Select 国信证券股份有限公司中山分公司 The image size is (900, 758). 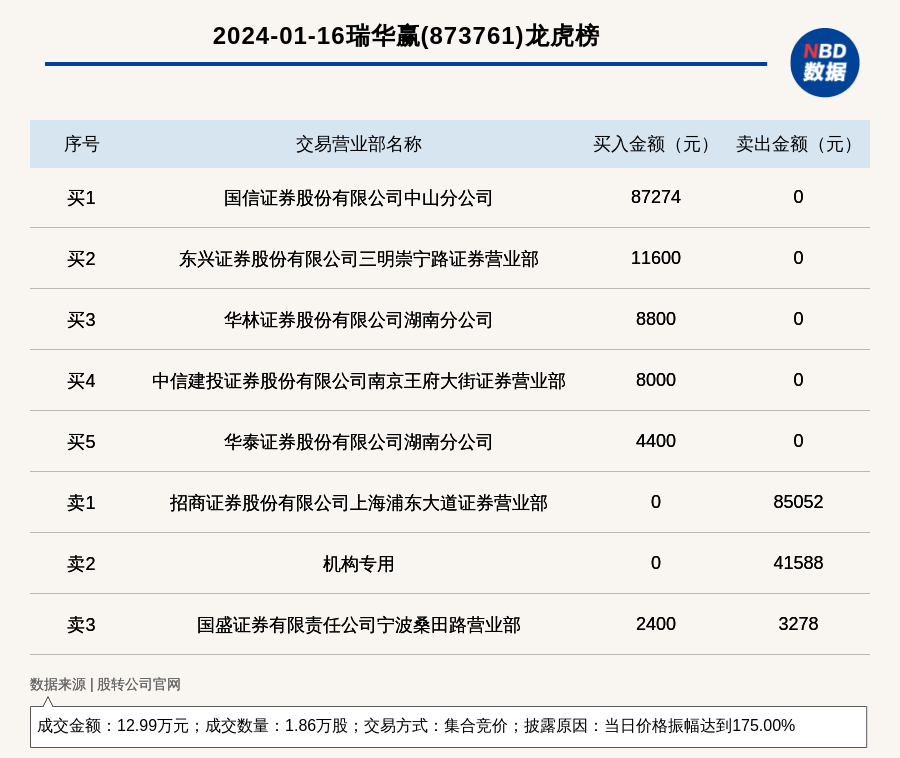coord(359,198)
